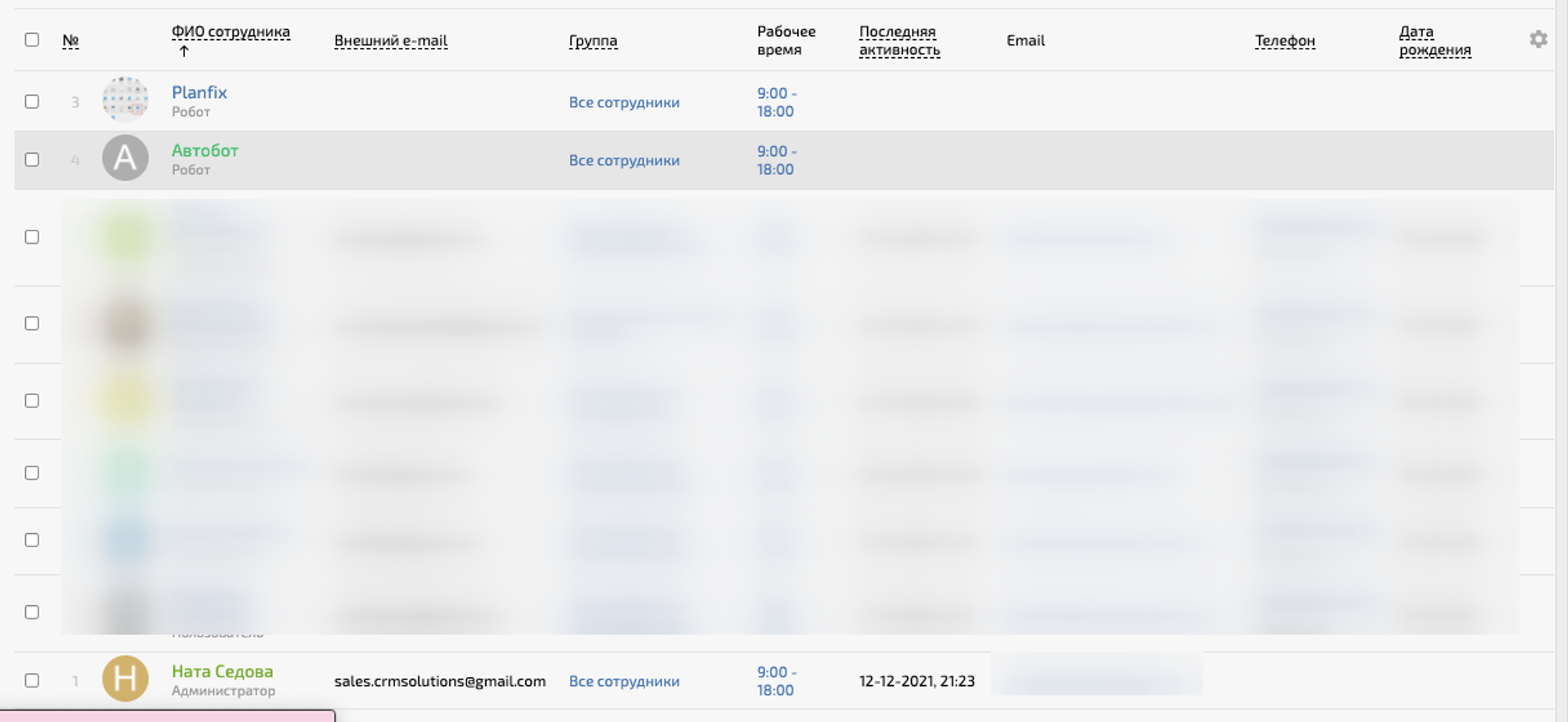
Task: Sort by Дата рождения header
Action: point(1434,41)
